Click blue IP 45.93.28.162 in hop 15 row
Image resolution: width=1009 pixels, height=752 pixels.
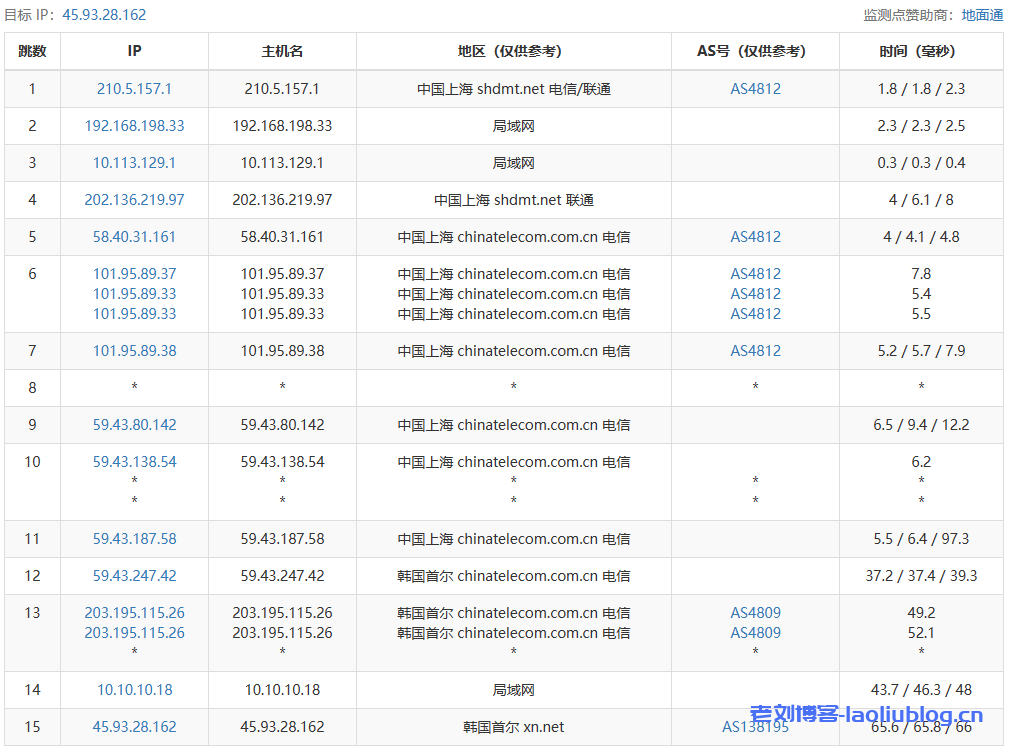134,727
